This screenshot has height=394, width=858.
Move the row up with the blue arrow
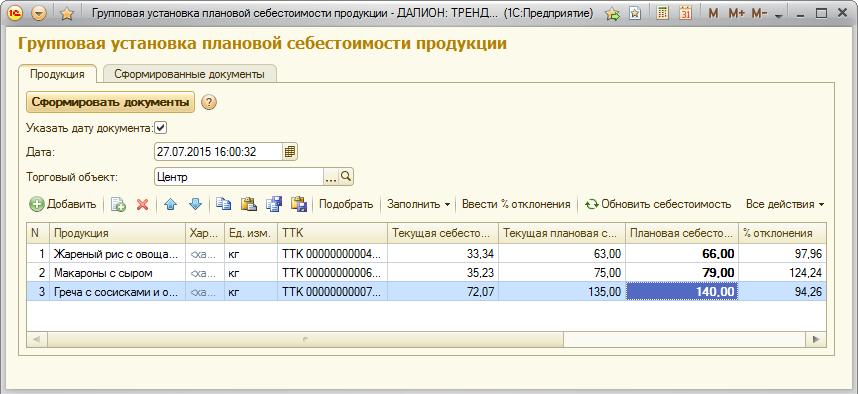click(171, 204)
